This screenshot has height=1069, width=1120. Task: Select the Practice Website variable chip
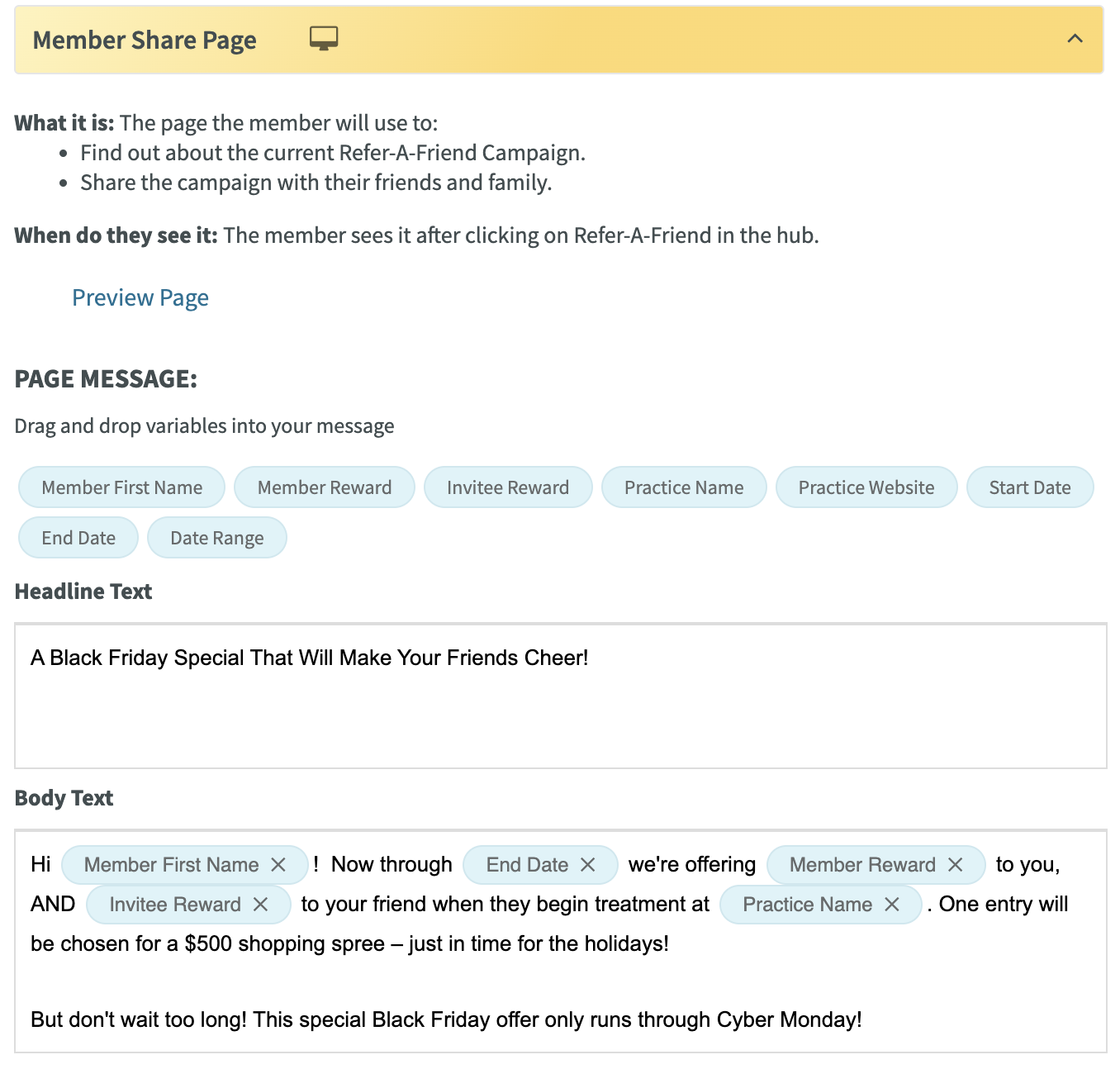tap(866, 487)
